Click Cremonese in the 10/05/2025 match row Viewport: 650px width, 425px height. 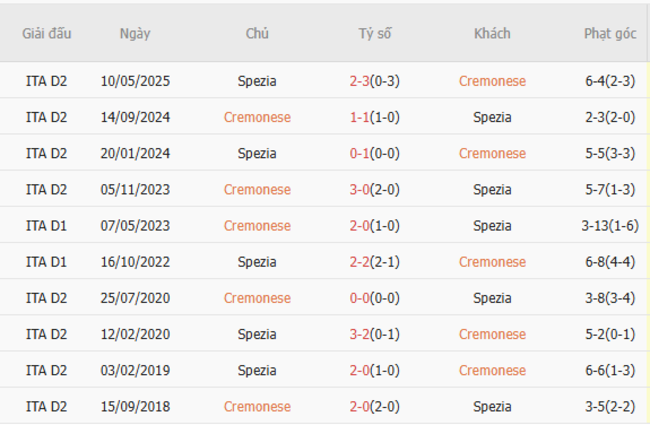tap(492, 81)
